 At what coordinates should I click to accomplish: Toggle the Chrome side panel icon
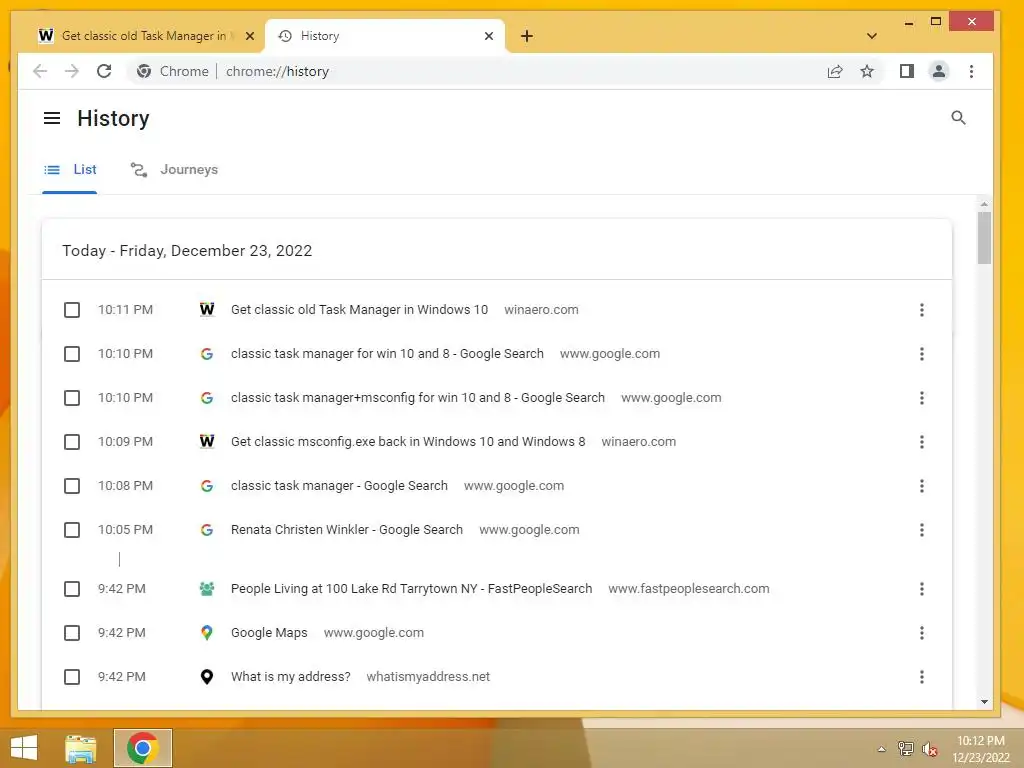point(906,71)
